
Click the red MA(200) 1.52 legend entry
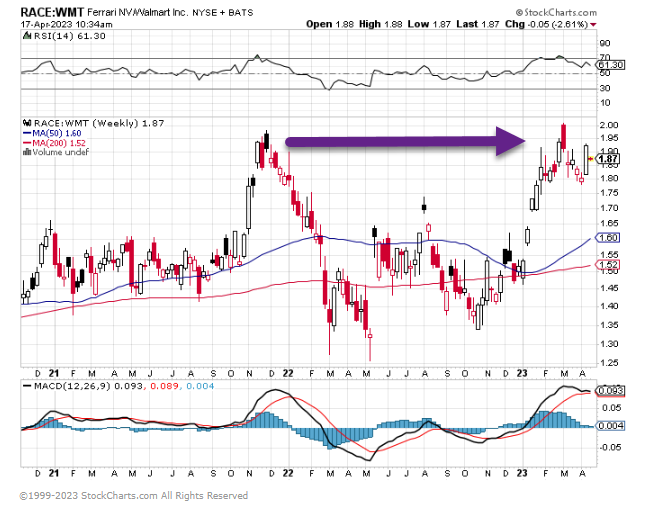54,143
